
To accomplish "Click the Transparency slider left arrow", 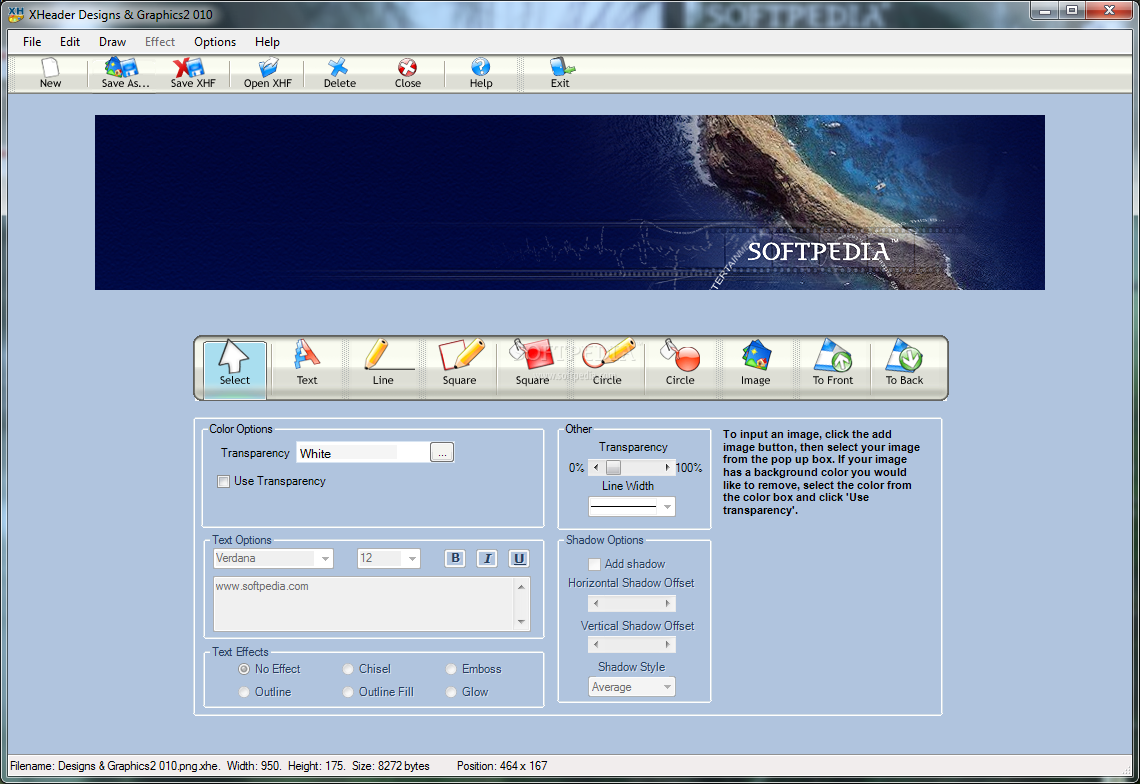I will click(596, 468).
